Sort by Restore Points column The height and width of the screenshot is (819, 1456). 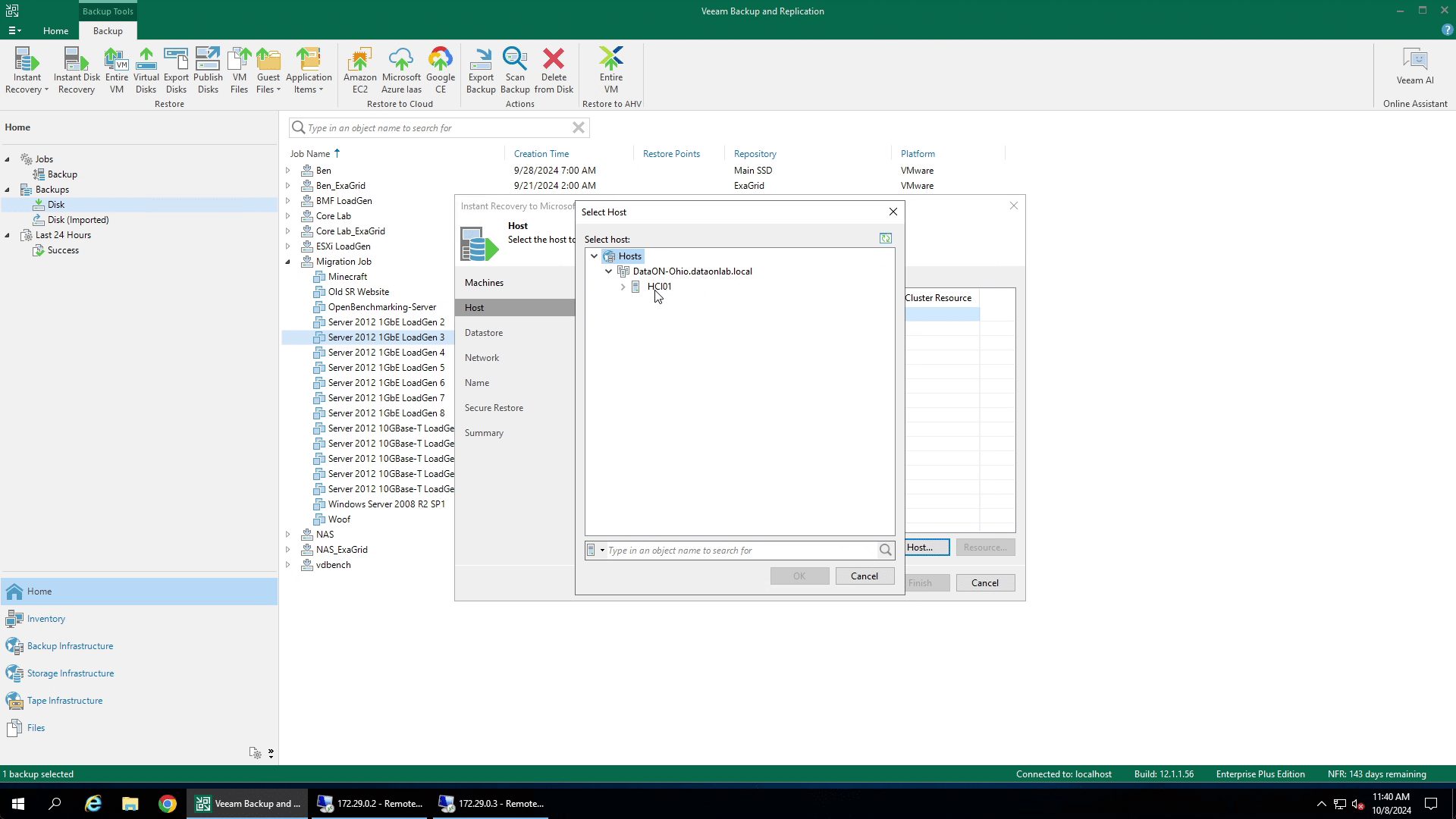(671, 154)
